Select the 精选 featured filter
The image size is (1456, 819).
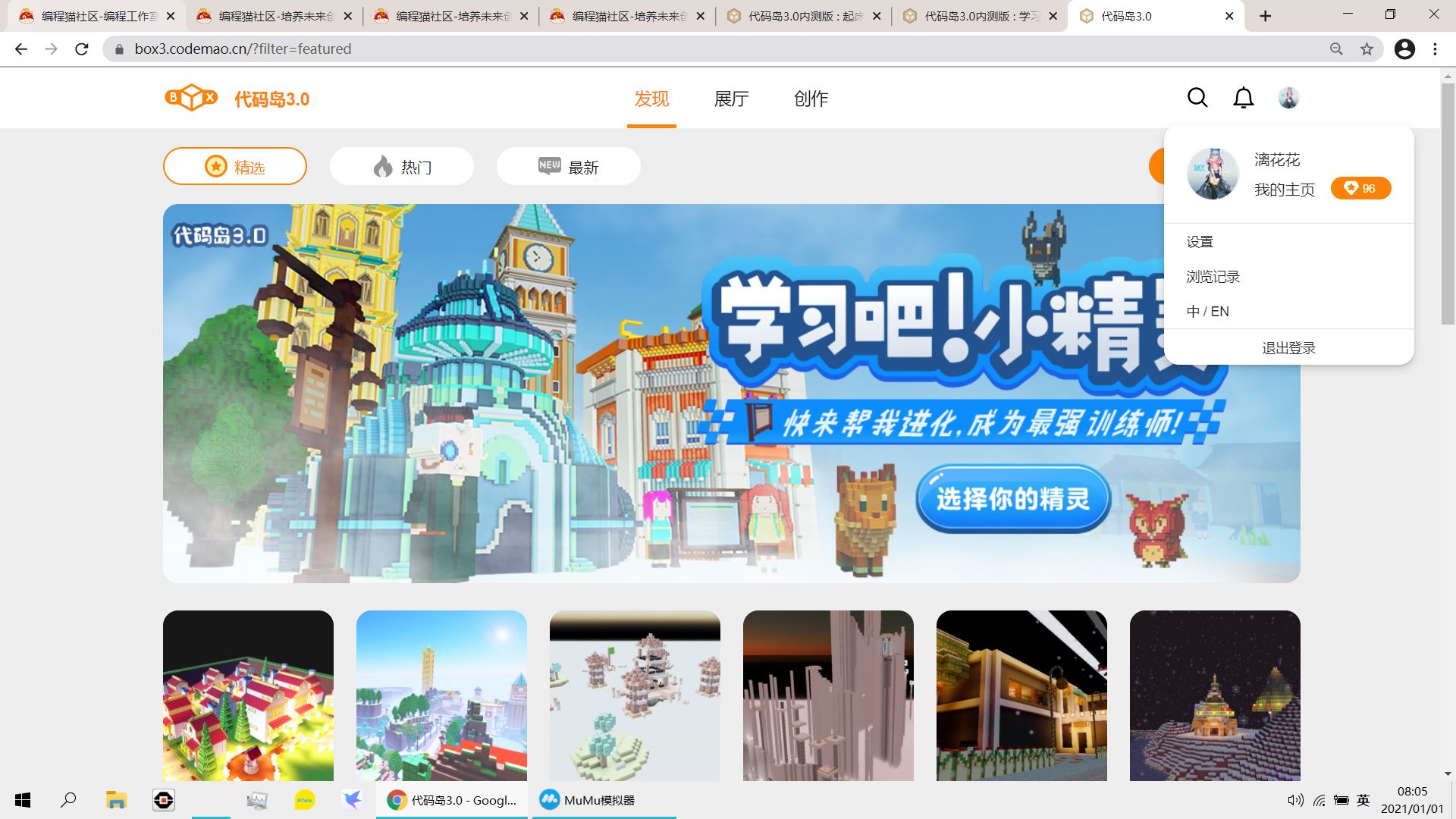click(x=235, y=166)
